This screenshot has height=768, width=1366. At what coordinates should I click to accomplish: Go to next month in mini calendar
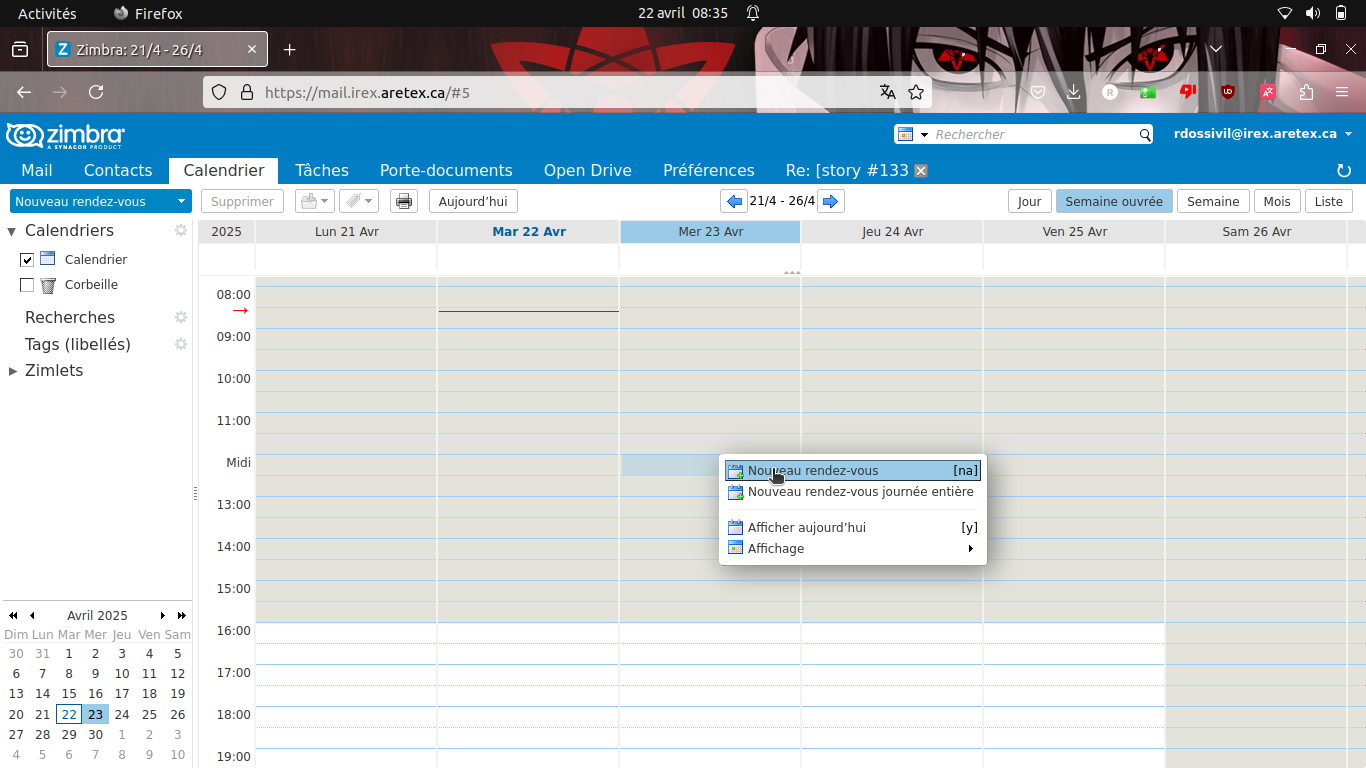click(162, 616)
